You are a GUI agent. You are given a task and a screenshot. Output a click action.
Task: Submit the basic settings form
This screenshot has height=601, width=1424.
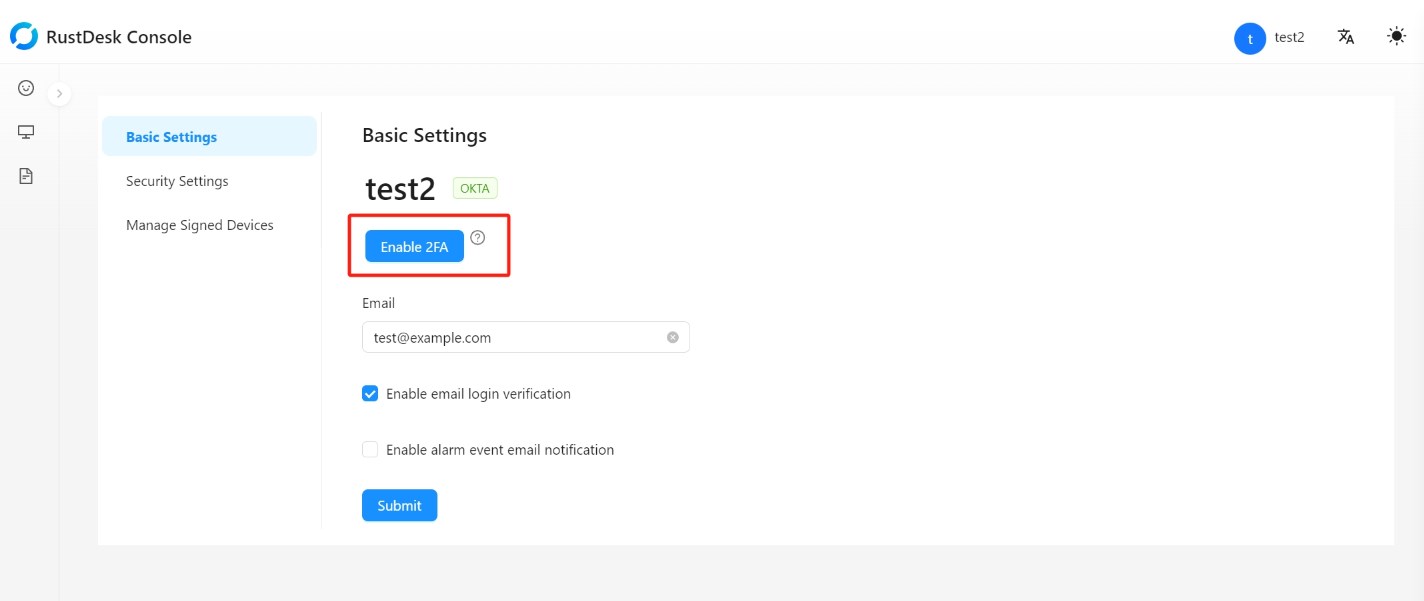point(399,505)
